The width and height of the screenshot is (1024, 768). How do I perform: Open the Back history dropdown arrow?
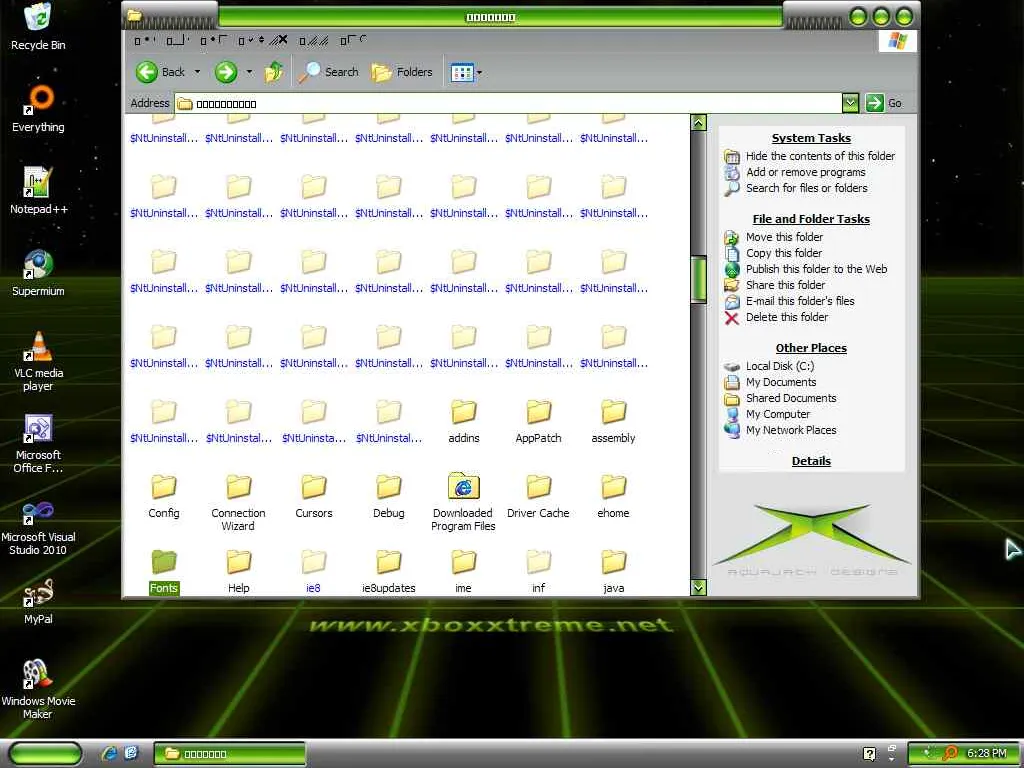coord(197,72)
